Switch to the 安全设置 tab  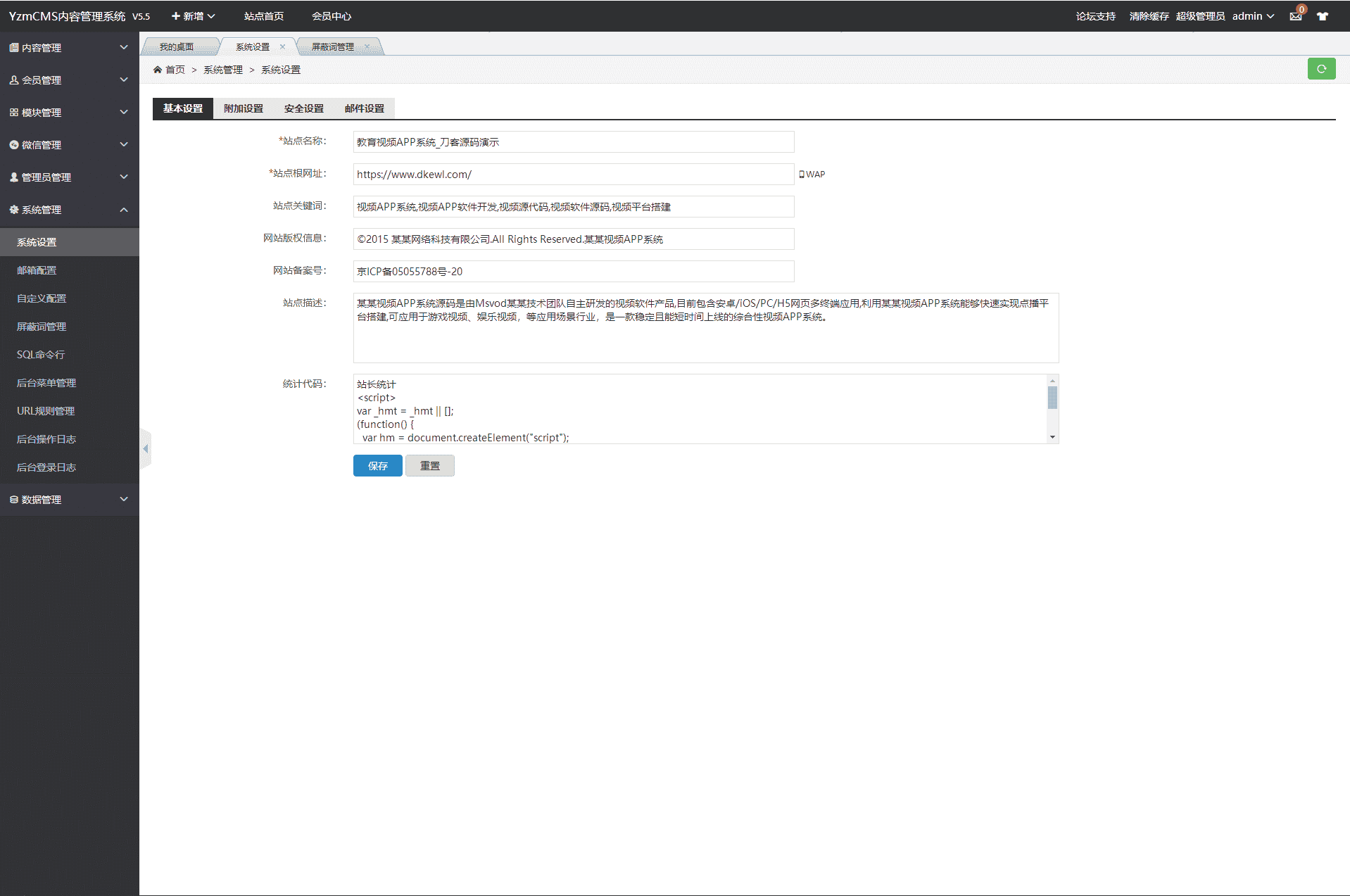click(304, 108)
